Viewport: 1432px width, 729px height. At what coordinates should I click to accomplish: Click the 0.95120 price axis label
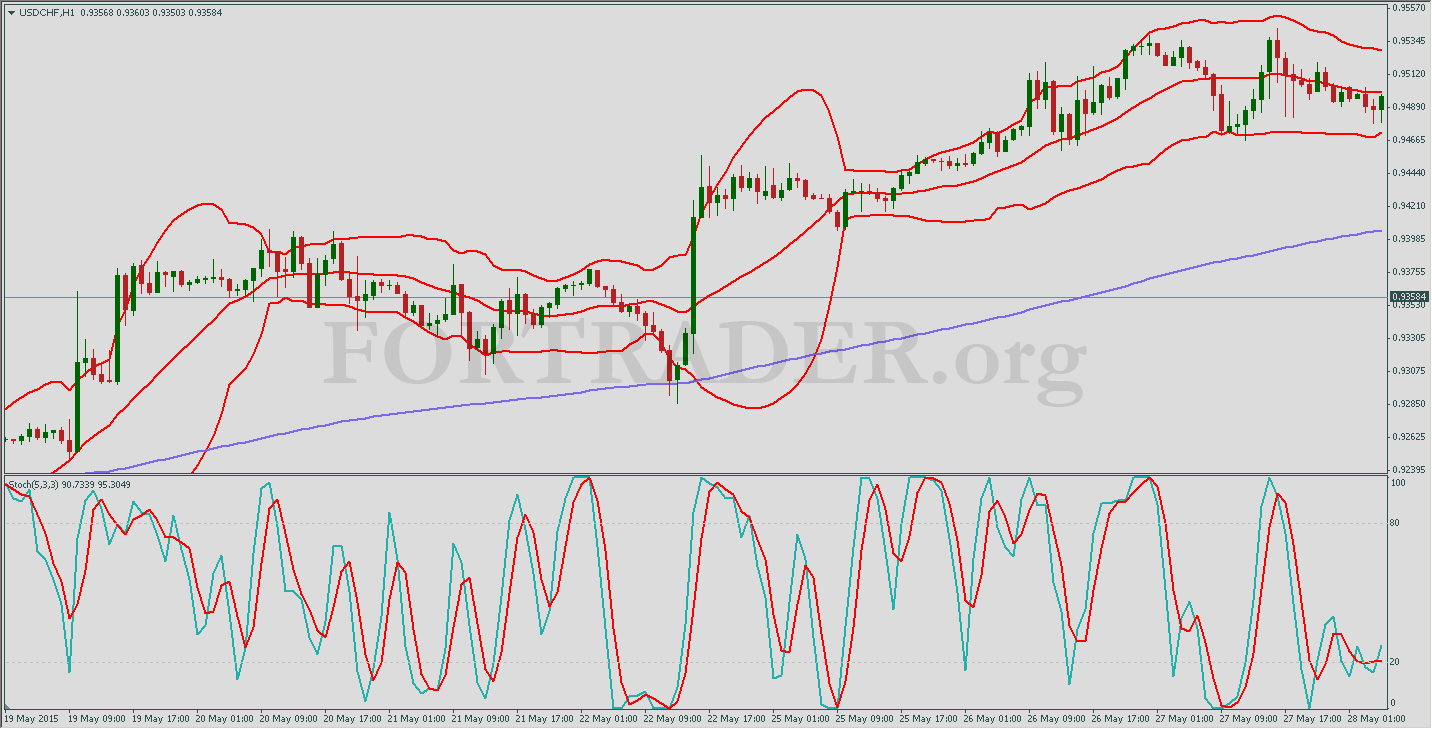tap(1409, 74)
